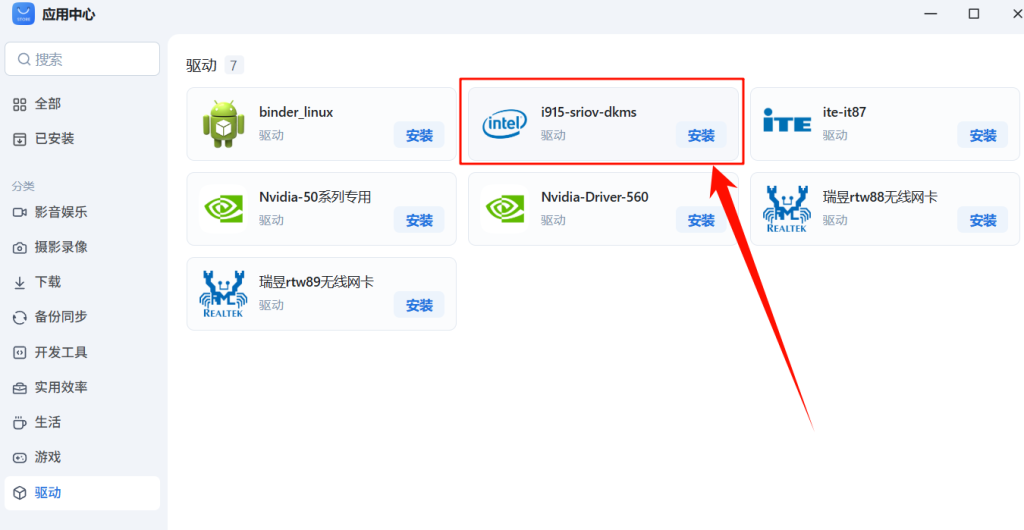Screen dimensions: 1024x530
Task: Install the 瑞昱rtw89无线网卡 driver
Action: 419,305
